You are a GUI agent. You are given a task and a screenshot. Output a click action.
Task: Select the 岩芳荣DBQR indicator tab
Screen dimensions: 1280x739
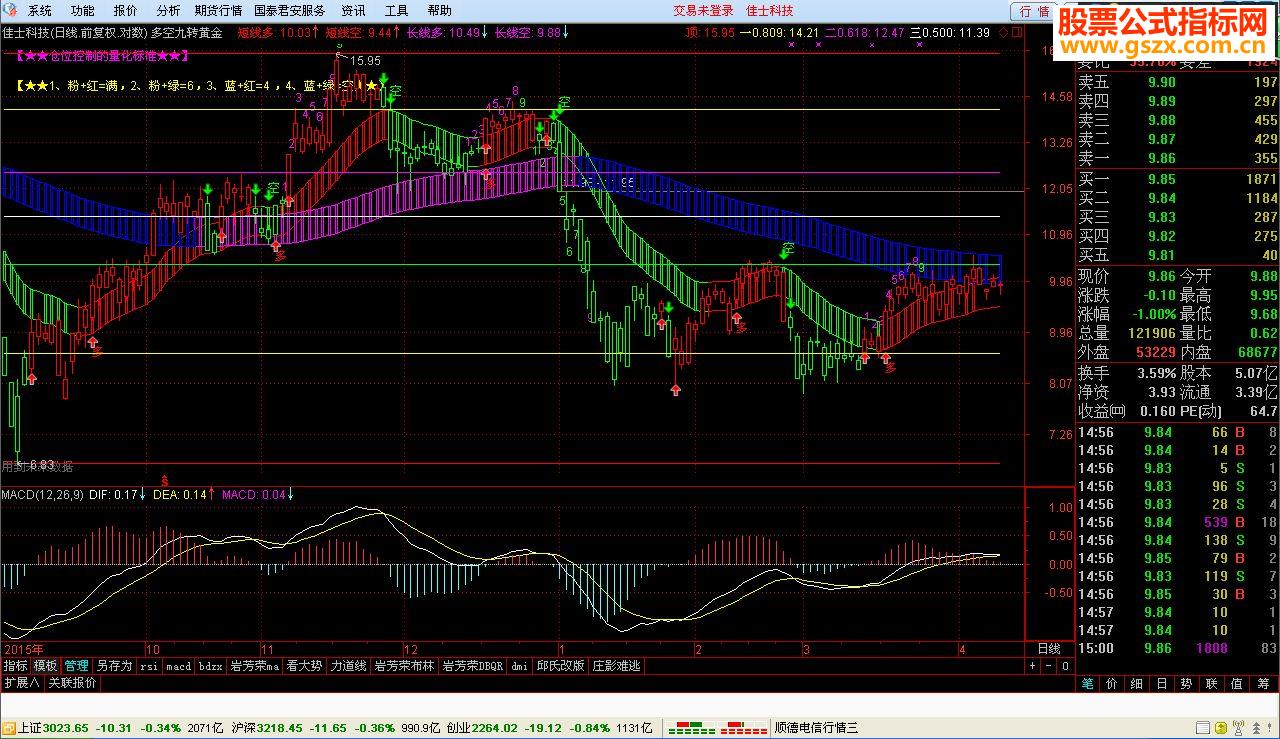[x=473, y=665]
